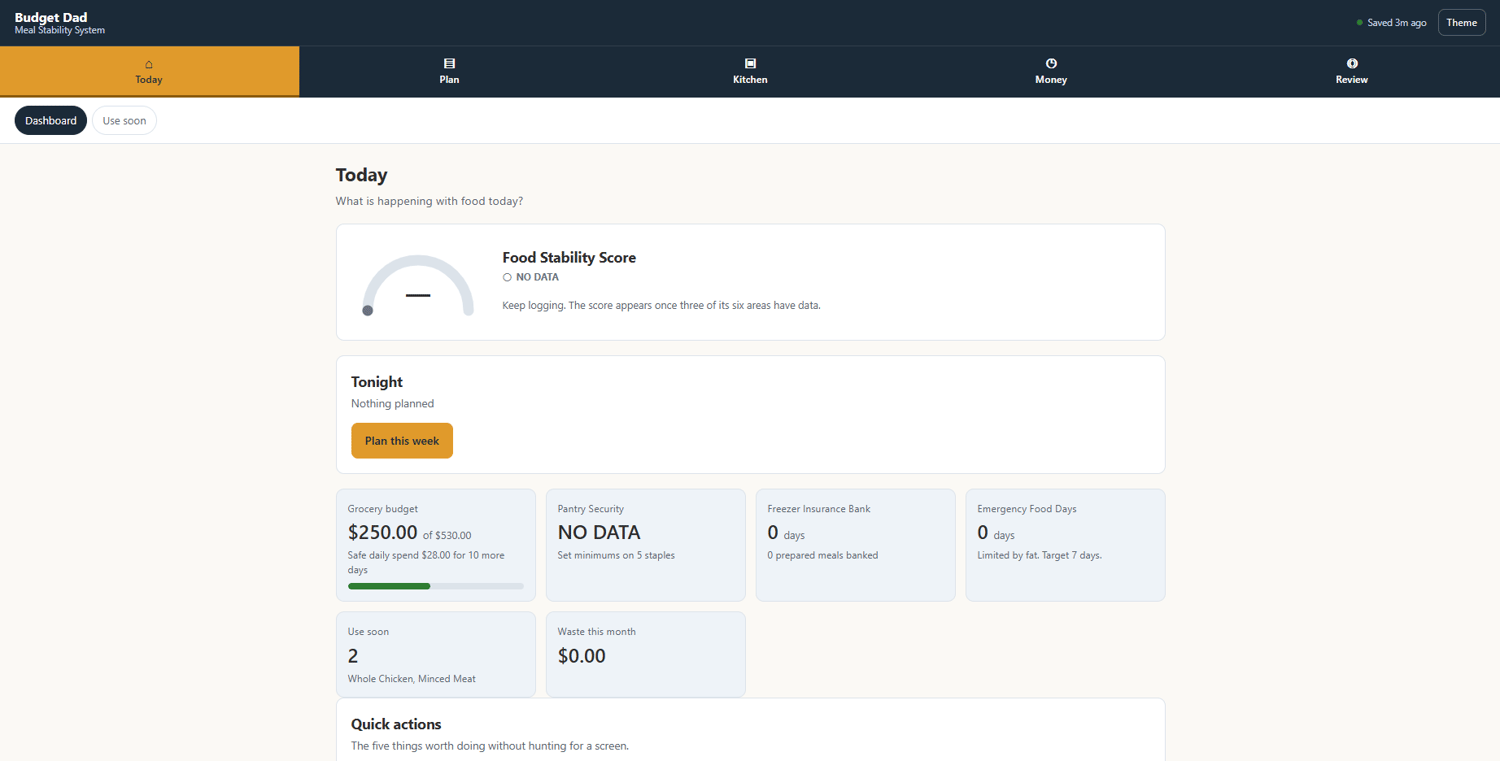Image resolution: width=1500 pixels, height=761 pixels.
Task: Open the Grocery budget card
Action: 436,545
